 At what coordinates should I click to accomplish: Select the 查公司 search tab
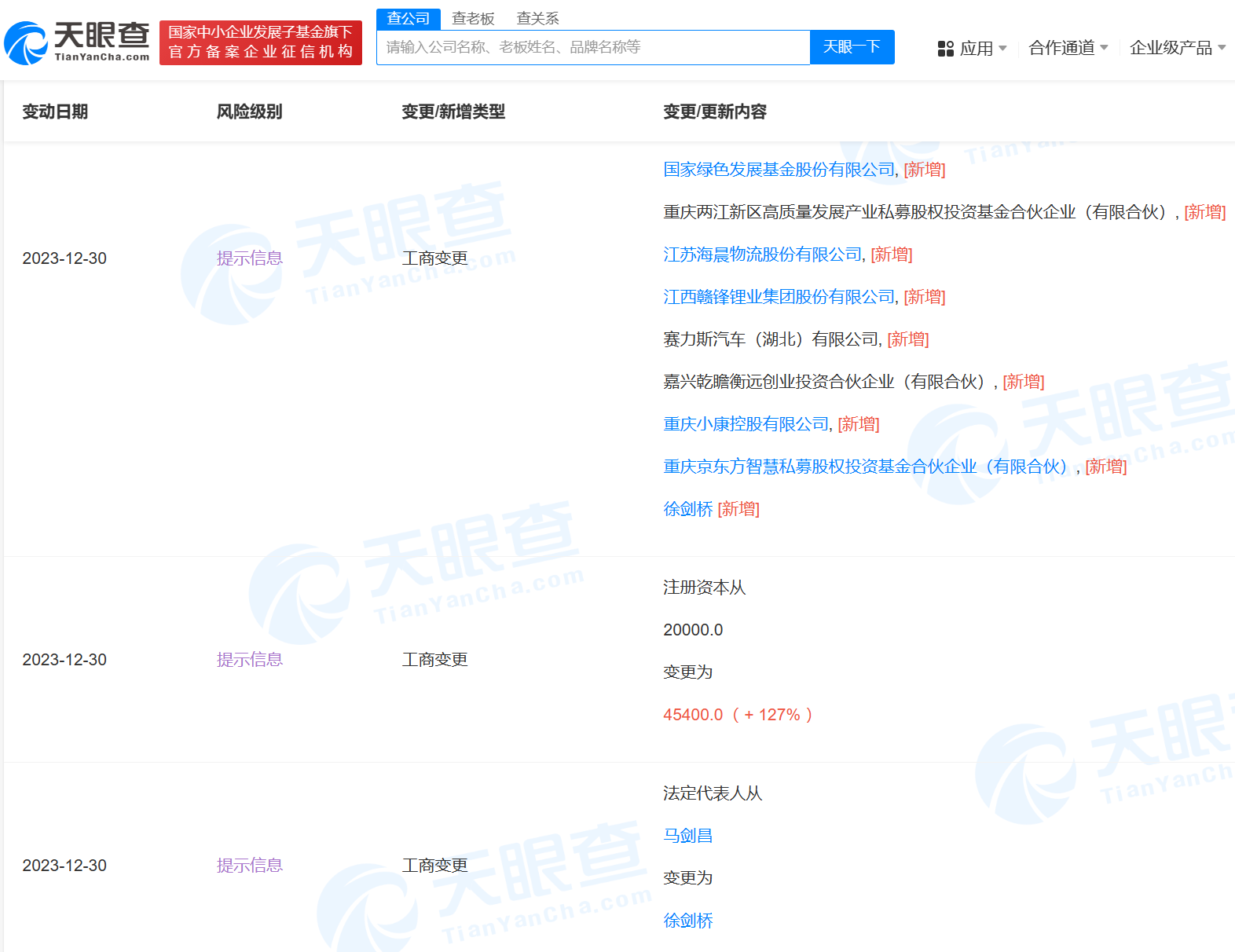(x=409, y=18)
